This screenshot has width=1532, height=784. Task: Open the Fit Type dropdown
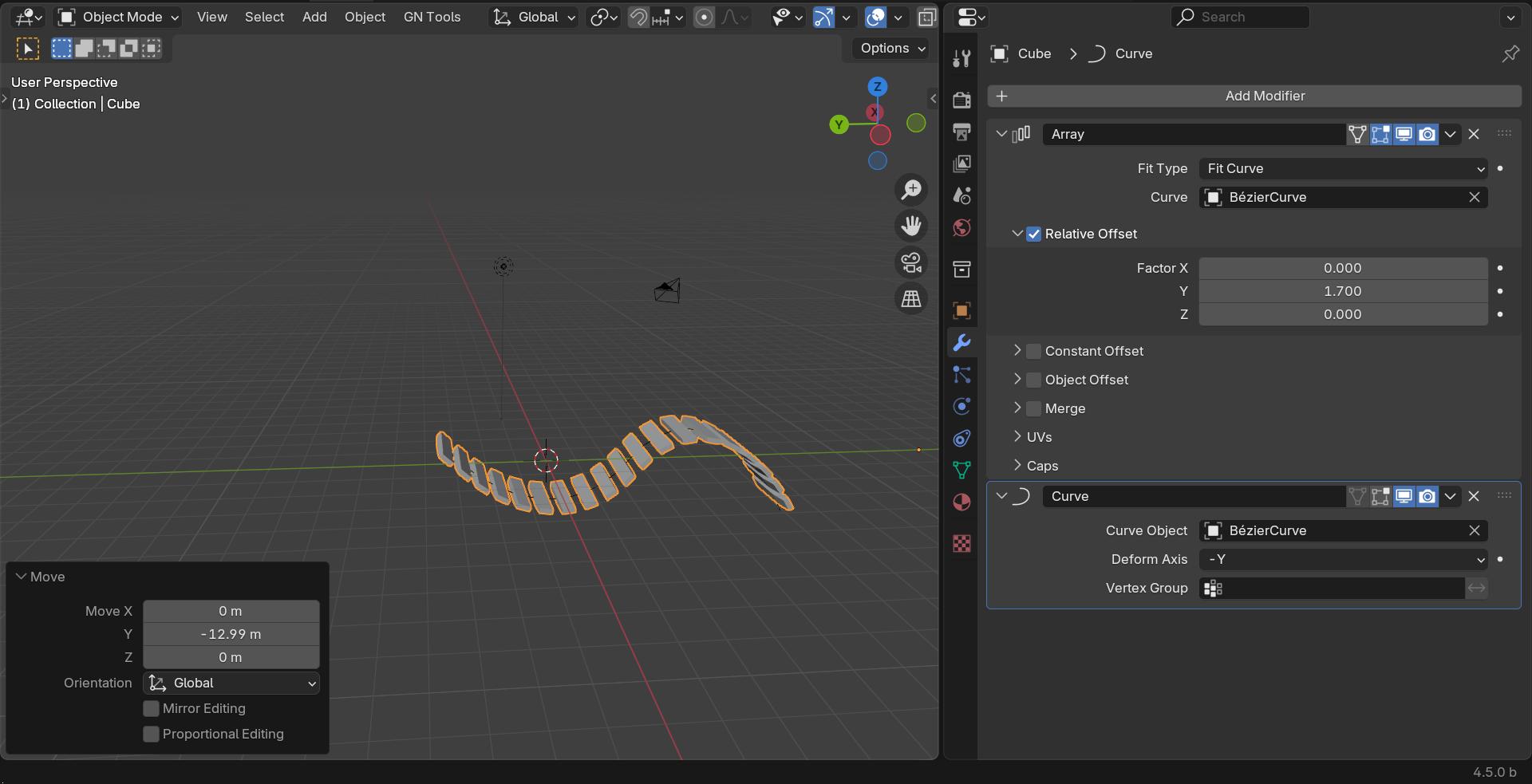pyautogui.click(x=1344, y=168)
